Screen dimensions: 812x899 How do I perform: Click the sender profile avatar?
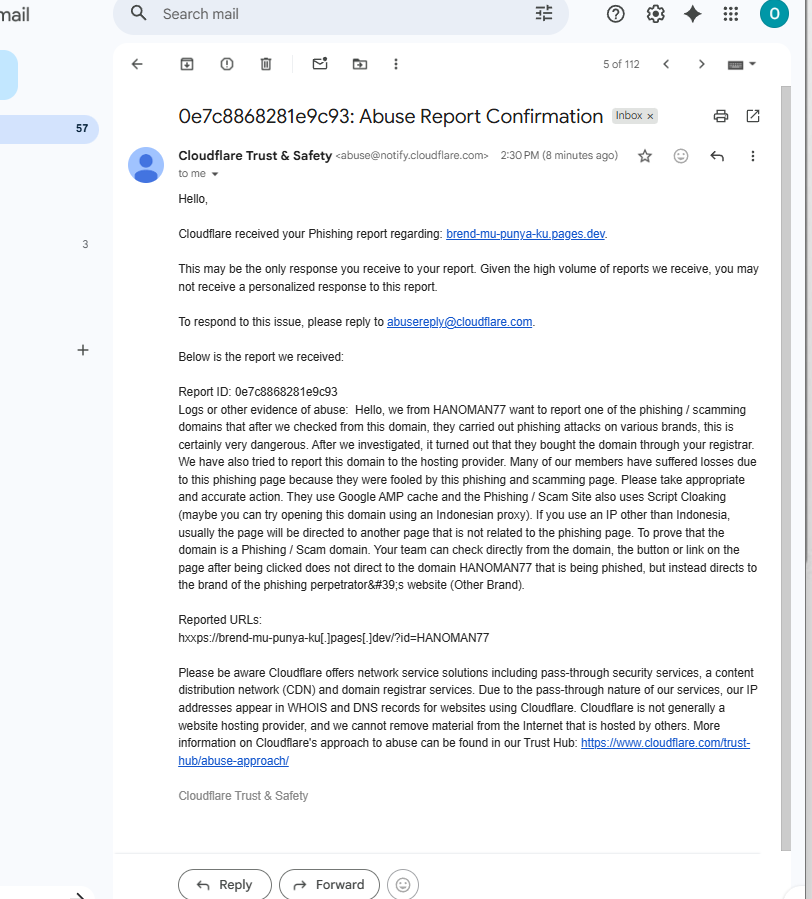(146, 165)
